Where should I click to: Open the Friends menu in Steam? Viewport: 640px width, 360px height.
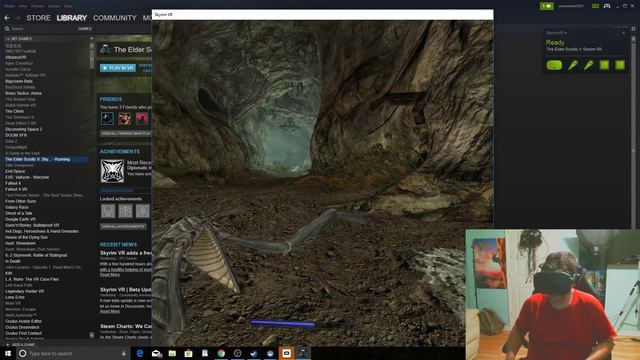37,6
